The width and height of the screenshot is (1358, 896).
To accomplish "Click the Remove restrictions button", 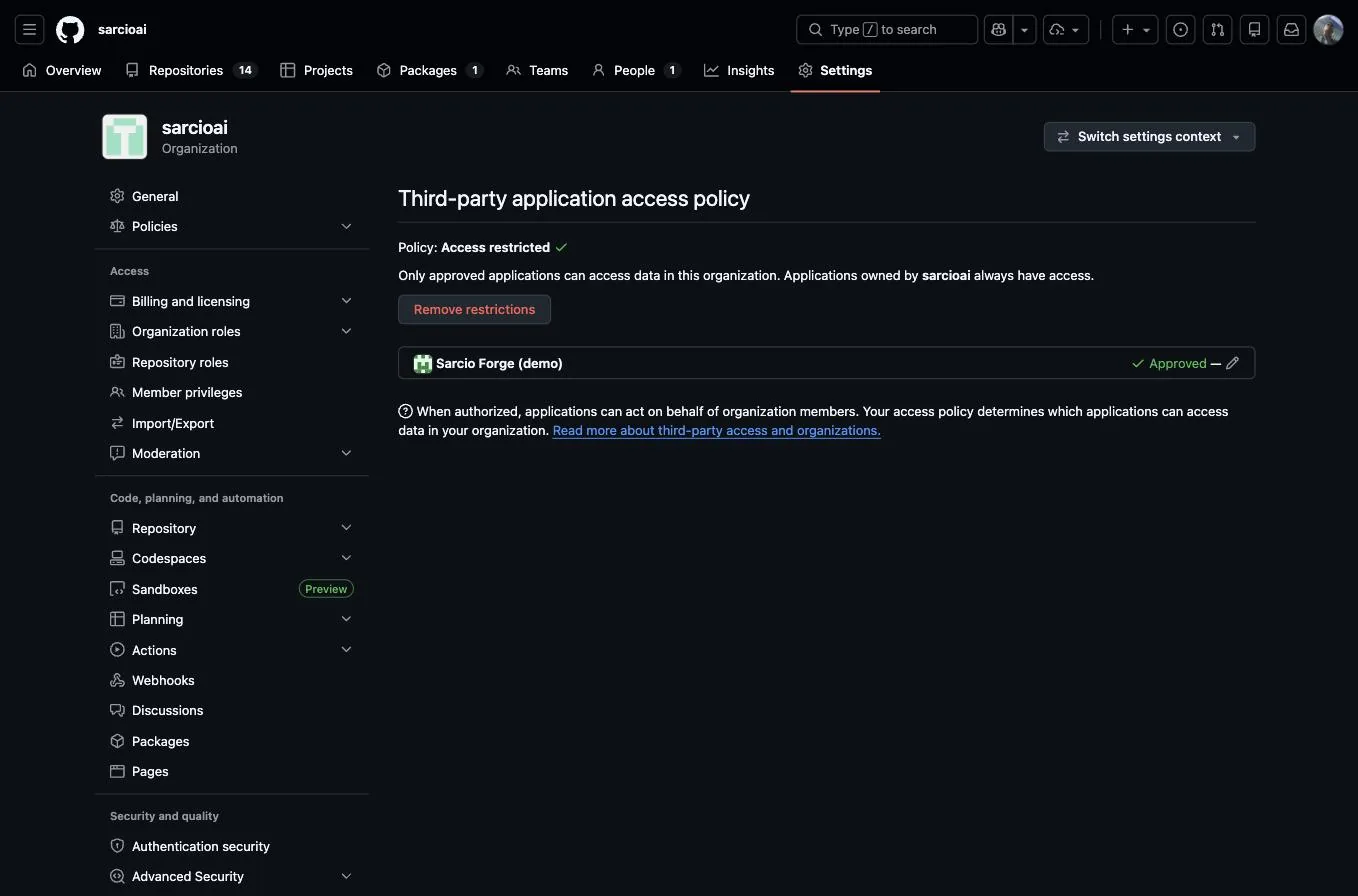I will click(474, 309).
